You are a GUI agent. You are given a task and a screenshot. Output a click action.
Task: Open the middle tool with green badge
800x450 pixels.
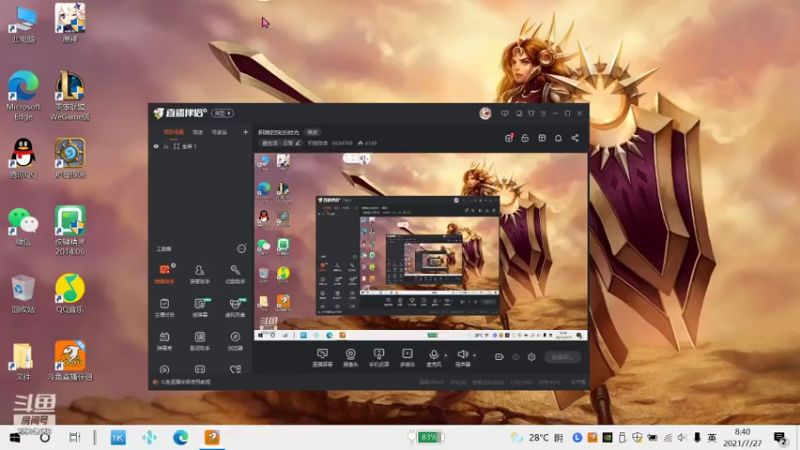(x=199, y=308)
